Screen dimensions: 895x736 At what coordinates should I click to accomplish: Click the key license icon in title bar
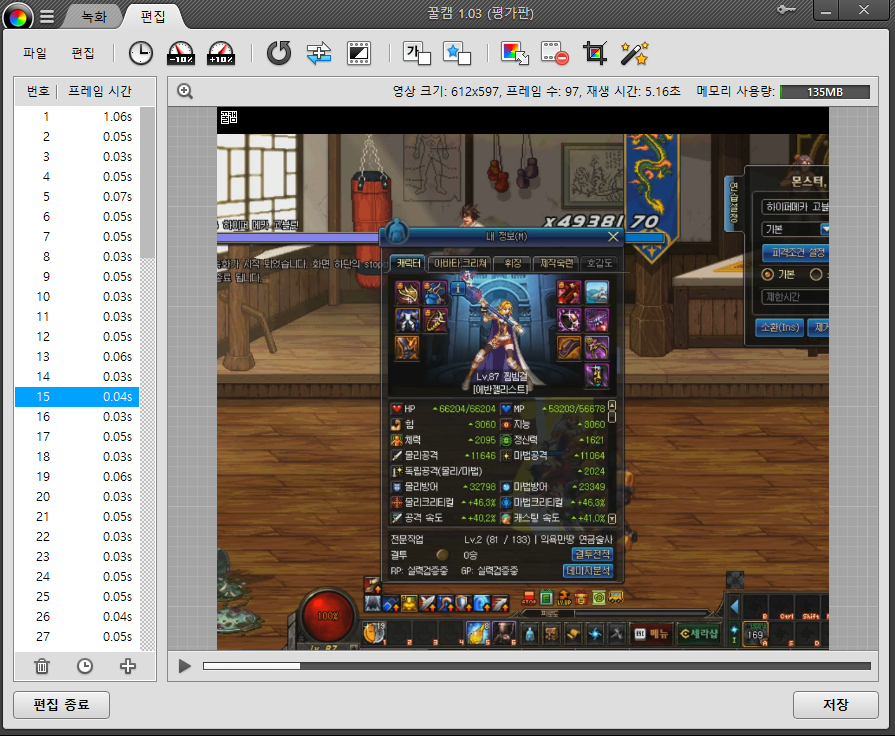pyautogui.click(x=786, y=10)
